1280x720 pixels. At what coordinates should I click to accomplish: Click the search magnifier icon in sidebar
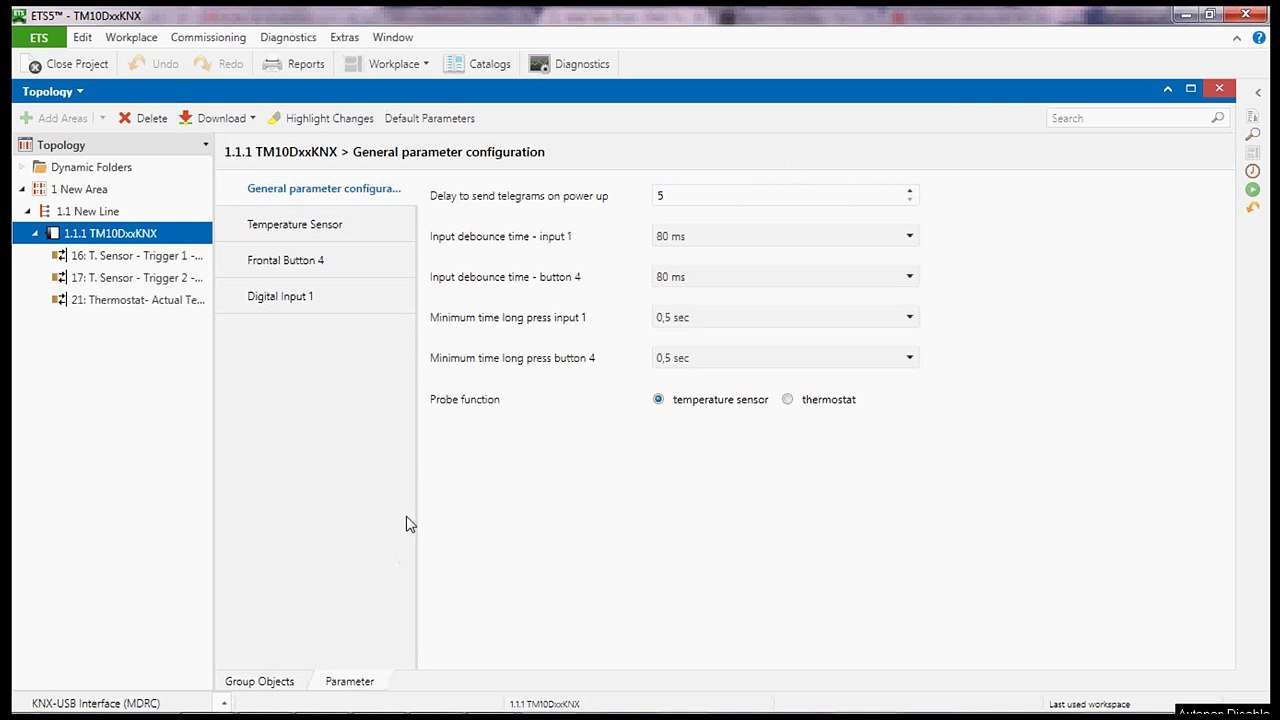click(1252, 135)
